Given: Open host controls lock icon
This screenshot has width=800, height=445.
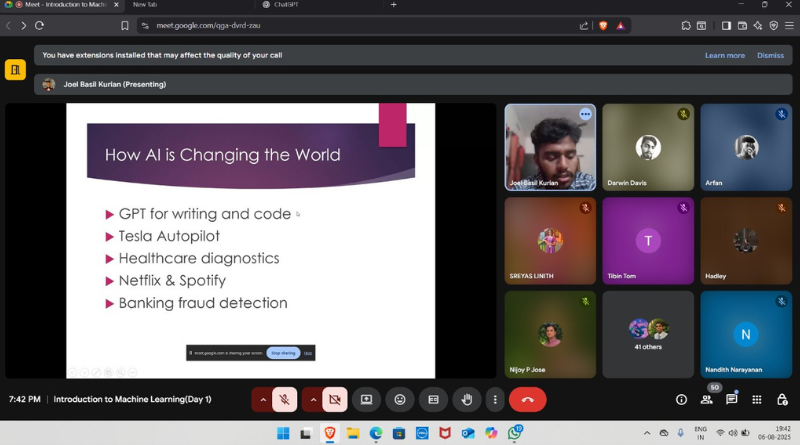Looking at the screenshot, I should point(782,400).
